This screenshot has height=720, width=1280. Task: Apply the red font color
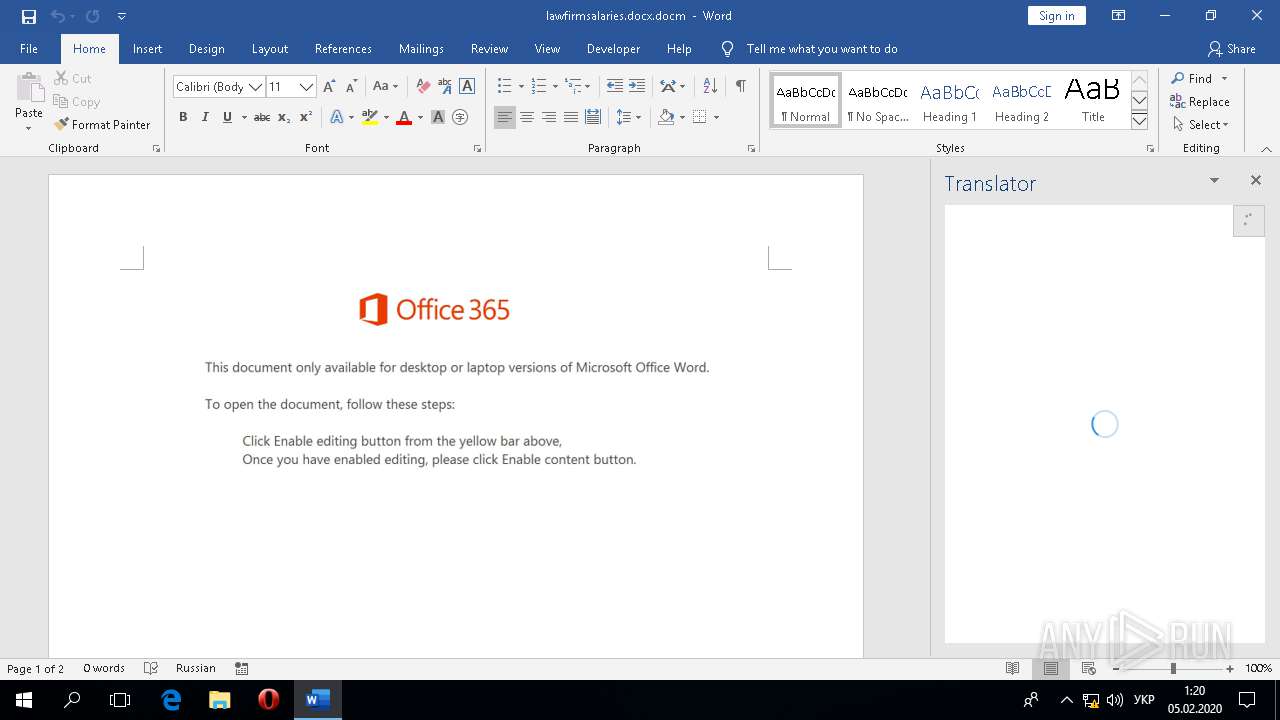[404, 117]
